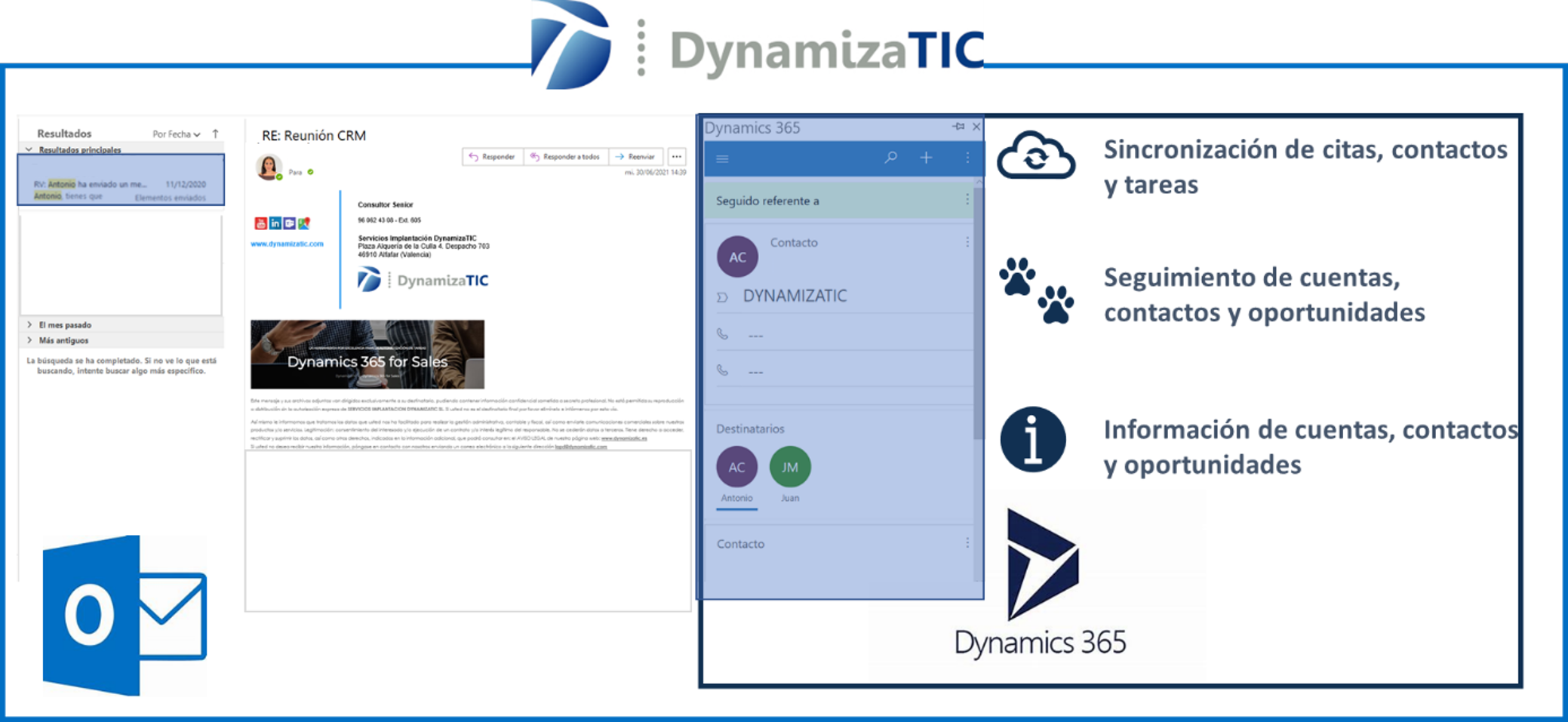Viewport: 1568px width, 722px height.
Task: Click the Responder button
Action: tap(492, 157)
